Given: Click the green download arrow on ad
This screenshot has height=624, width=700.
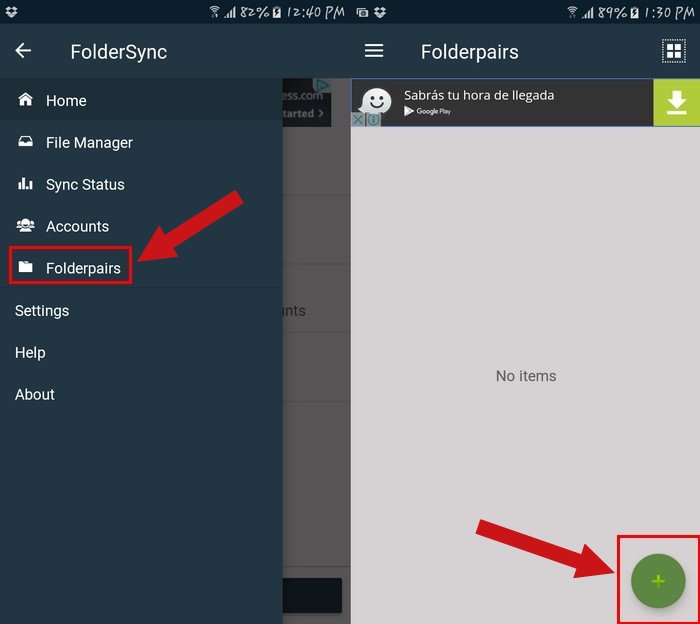Looking at the screenshot, I should click(x=676, y=102).
